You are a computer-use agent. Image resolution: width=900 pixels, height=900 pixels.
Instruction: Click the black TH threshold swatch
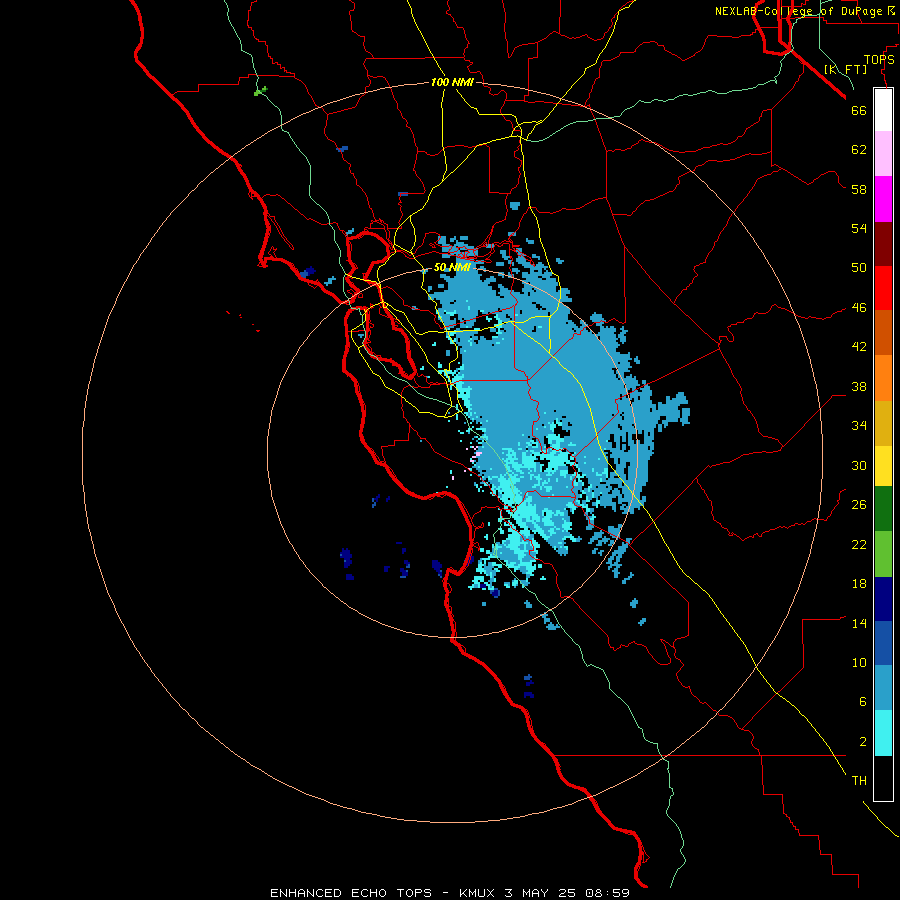tap(883, 778)
